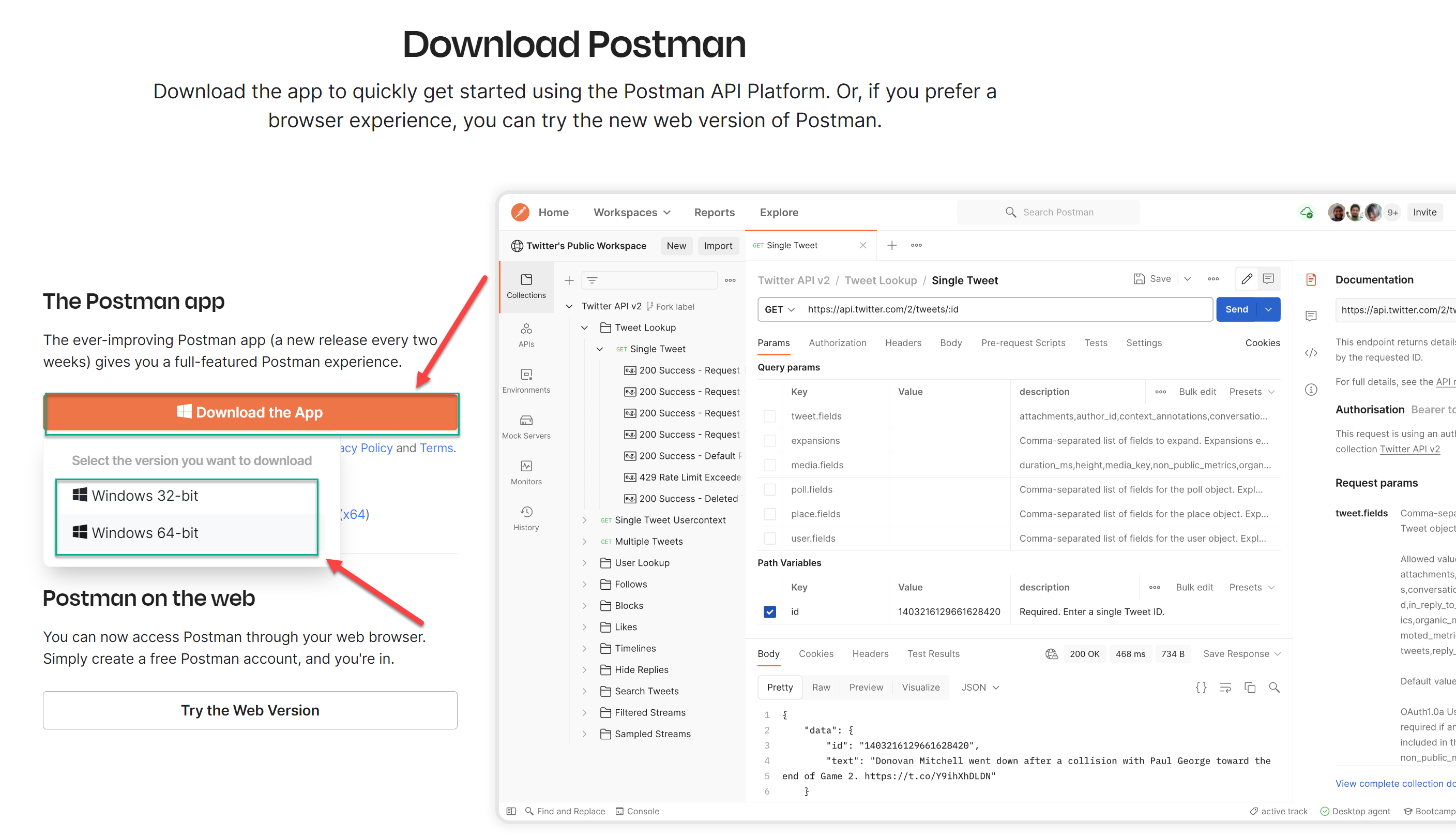Image resolution: width=1456 pixels, height=836 pixels.
Task: Open the Monitors panel
Action: pyautogui.click(x=525, y=472)
